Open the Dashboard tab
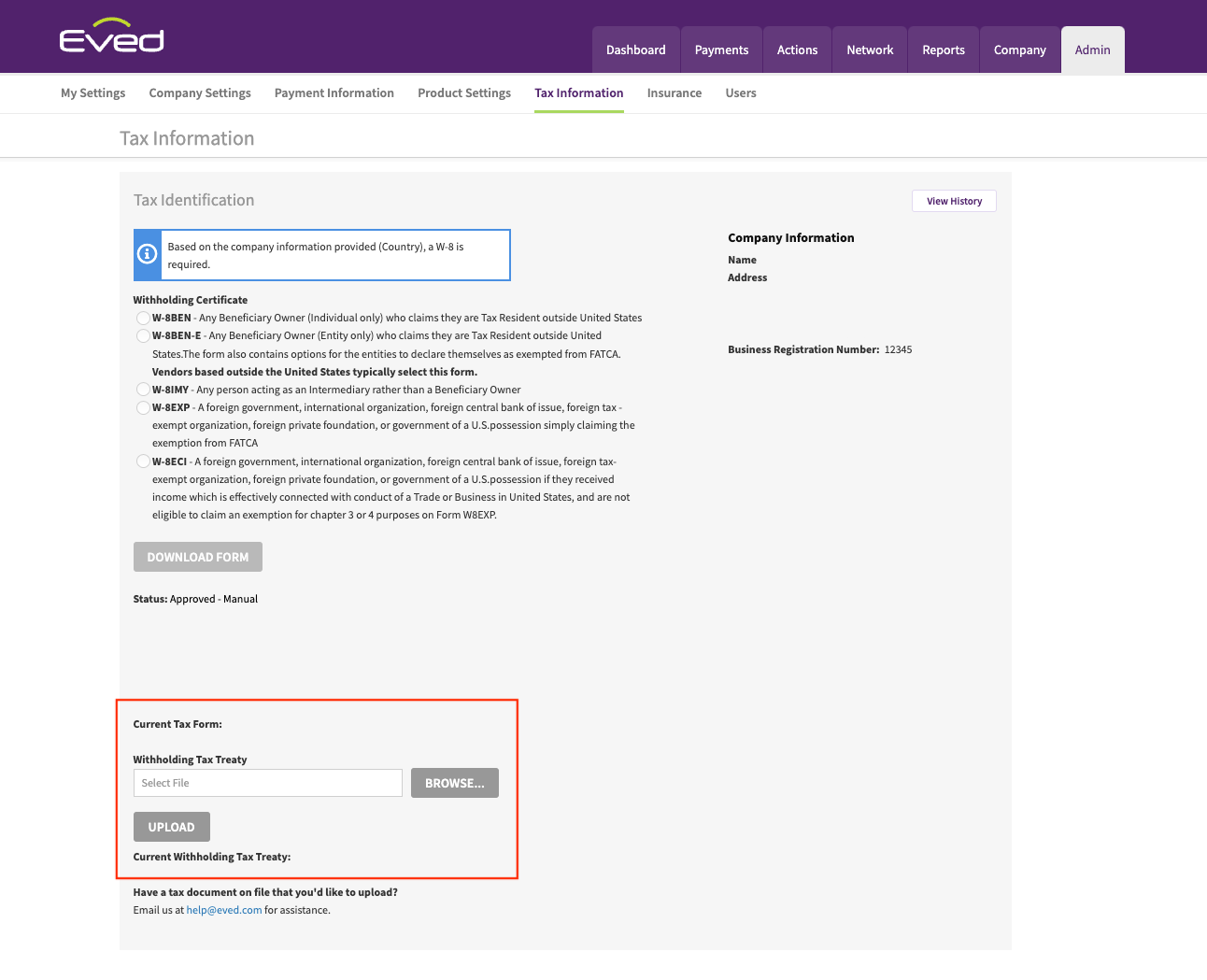This screenshot has height=980, width=1207. coord(635,50)
